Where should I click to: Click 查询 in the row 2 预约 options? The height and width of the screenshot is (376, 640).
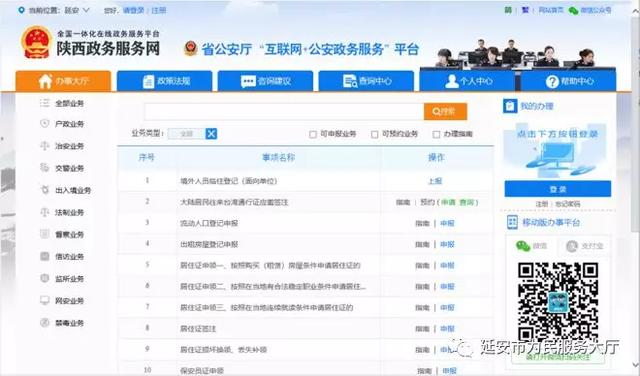[467, 202]
